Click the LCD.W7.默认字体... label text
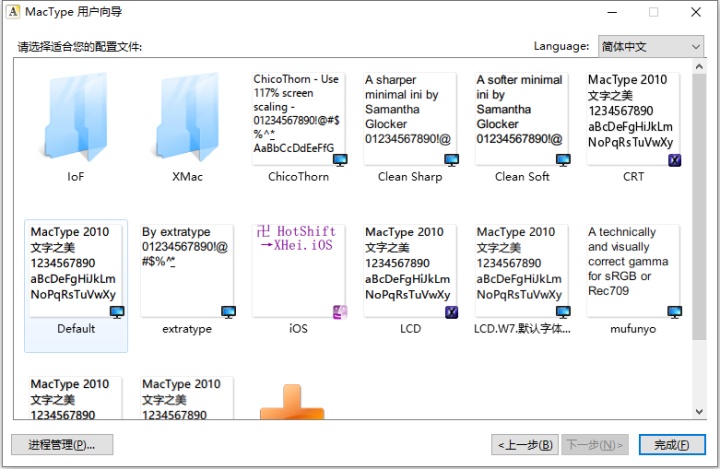 pyautogui.click(x=522, y=329)
